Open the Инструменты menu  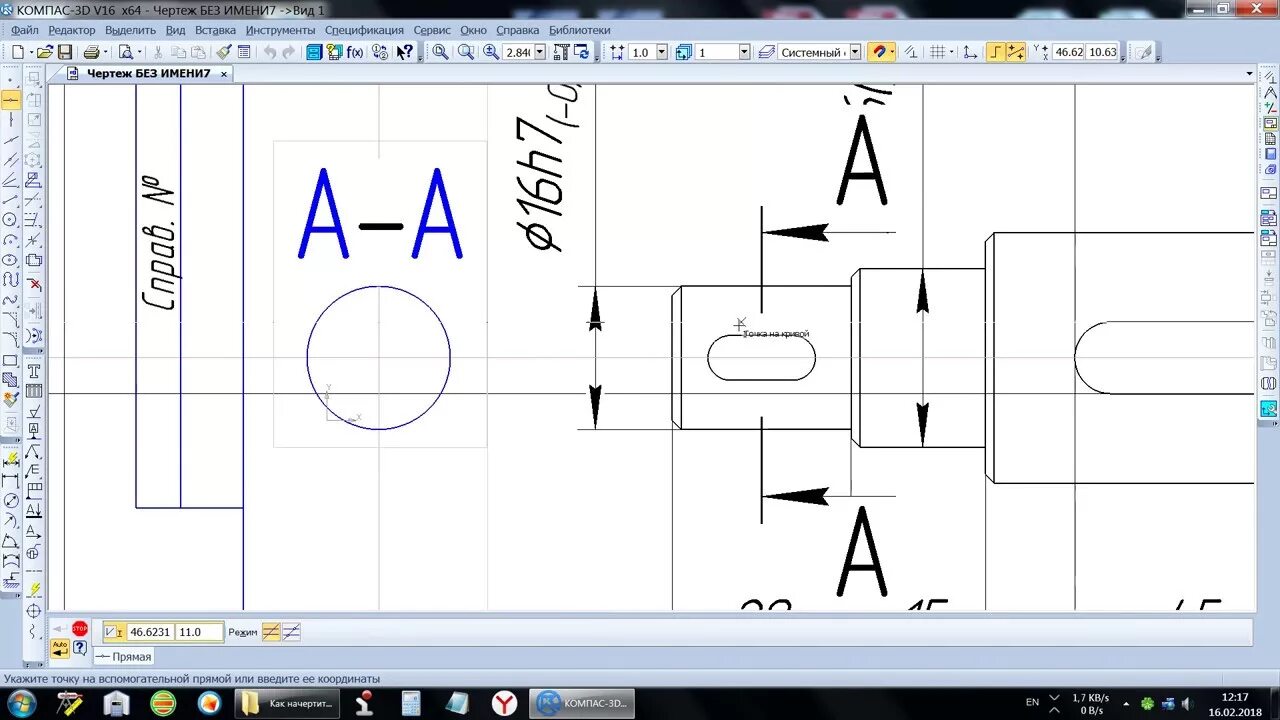pos(280,30)
